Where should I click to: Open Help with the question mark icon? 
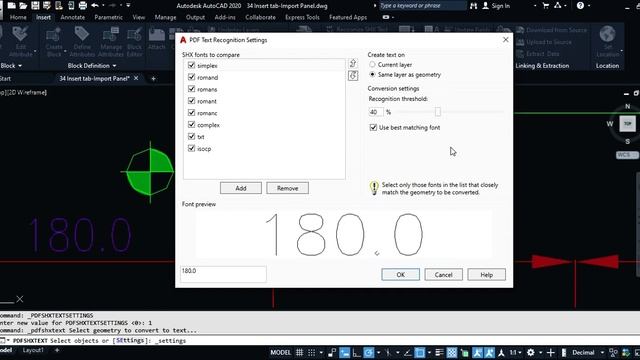tap(580, 6)
